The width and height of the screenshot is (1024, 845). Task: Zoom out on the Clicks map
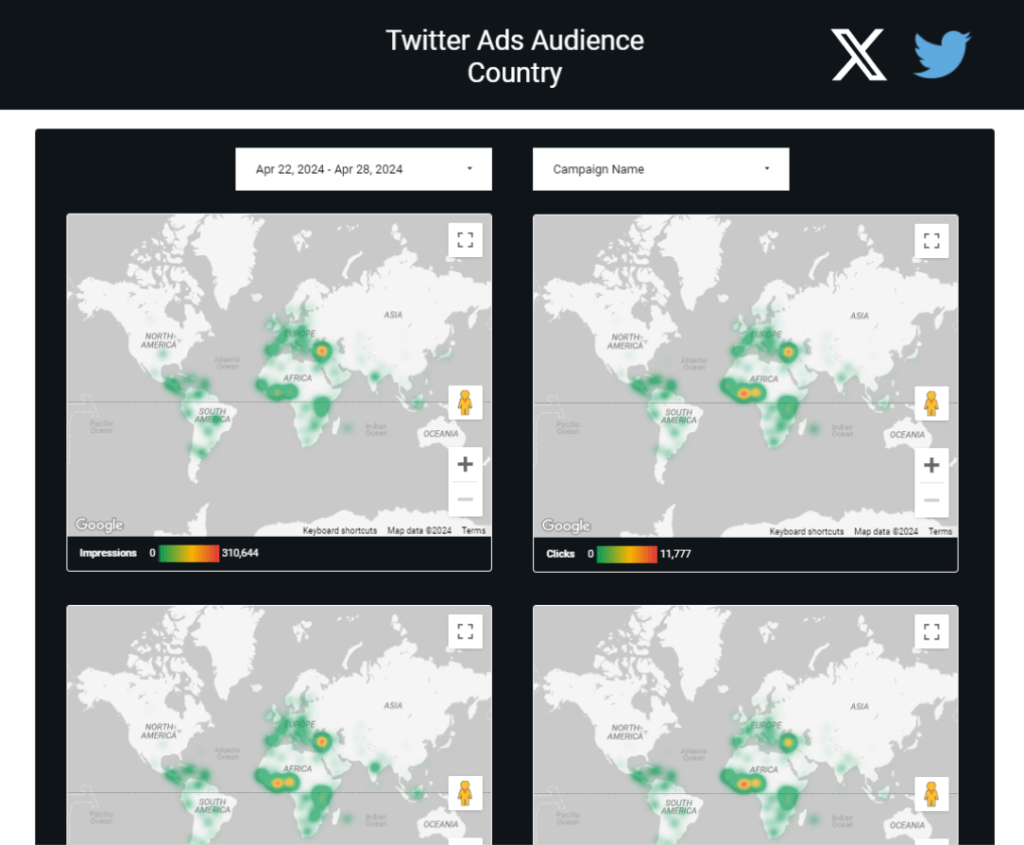(931, 499)
